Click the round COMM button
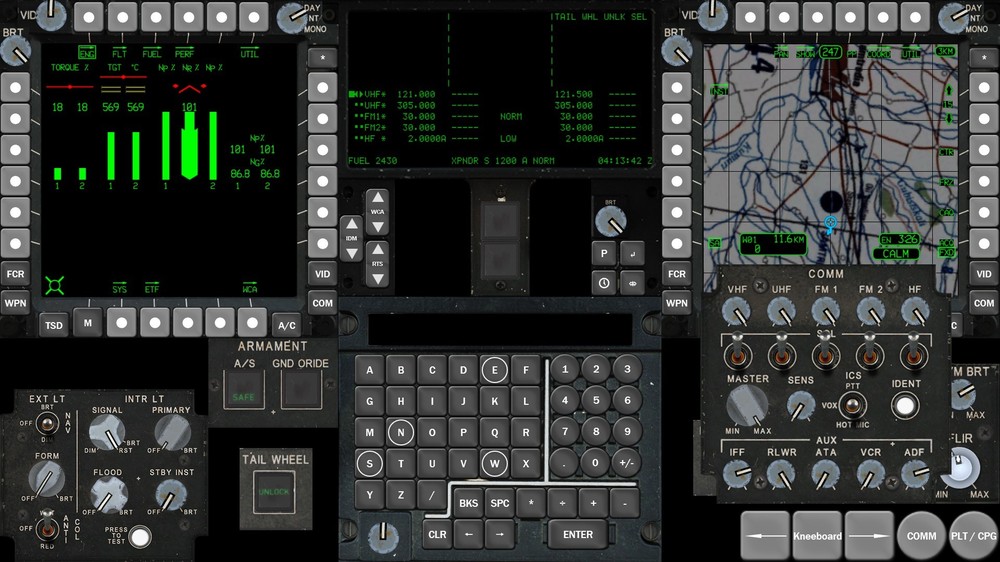This screenshot has width=1000, height=562. point(922,536)
